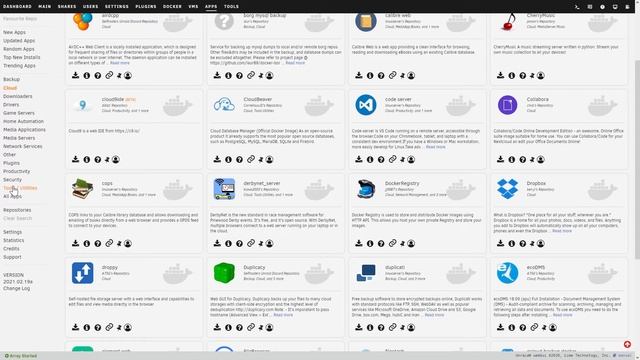The height and width of the screenshot is (360, 640).
Task: Open Support in the sidebar
Action: [x=12, y=257]
